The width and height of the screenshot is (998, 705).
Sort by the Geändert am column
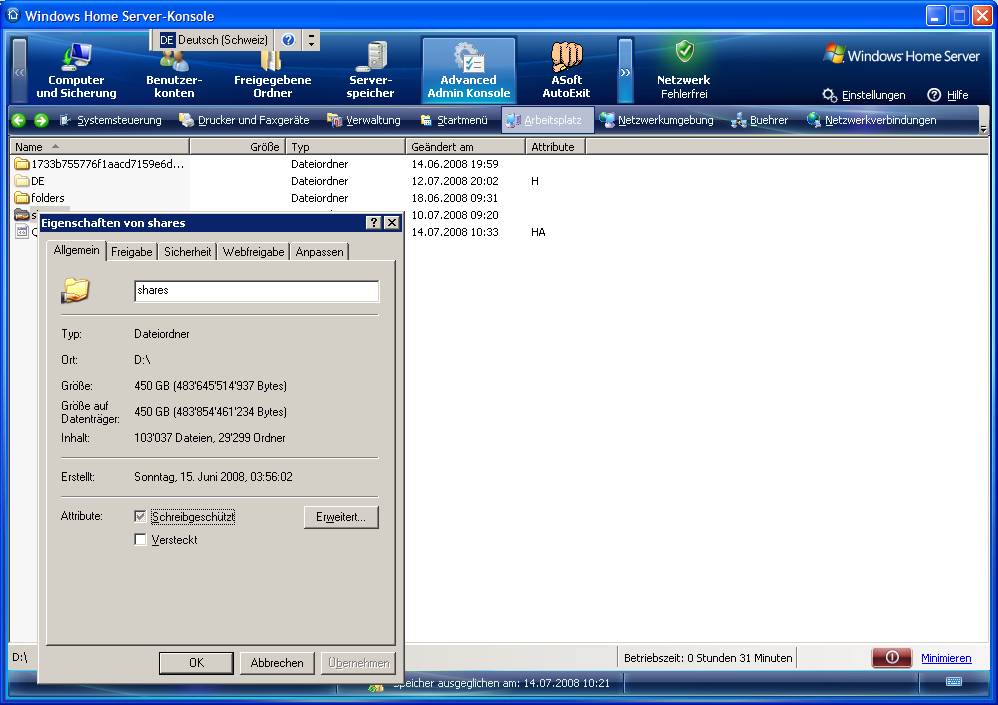(x=465, y=147)
